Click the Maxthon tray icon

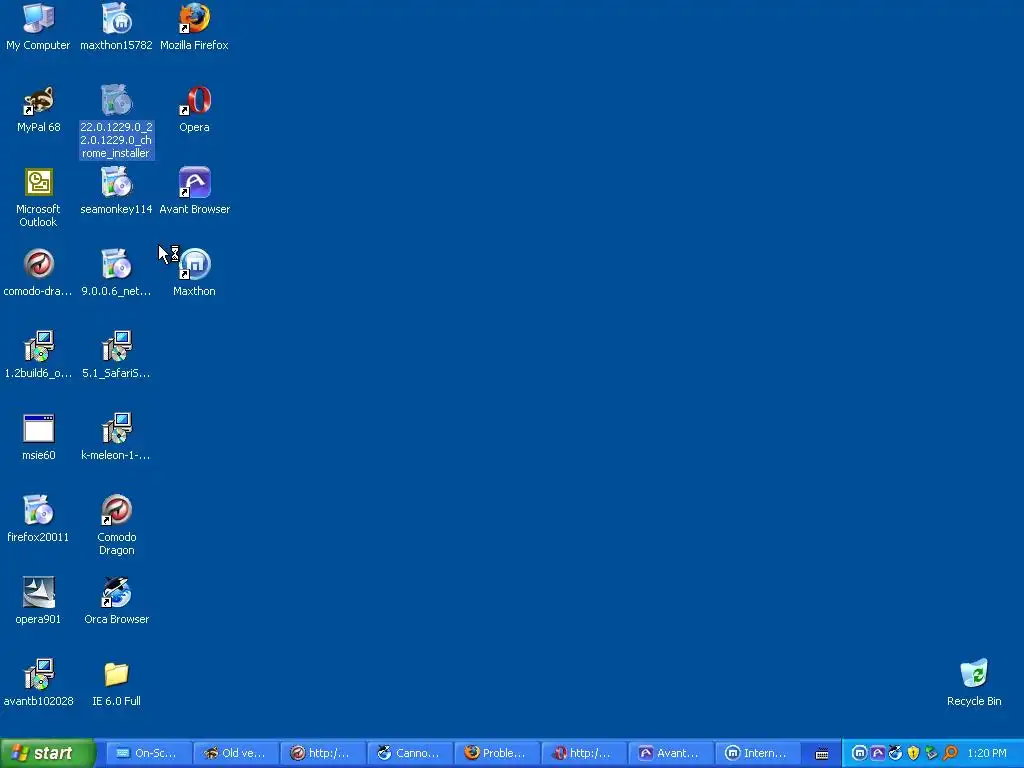pos(859,753)
